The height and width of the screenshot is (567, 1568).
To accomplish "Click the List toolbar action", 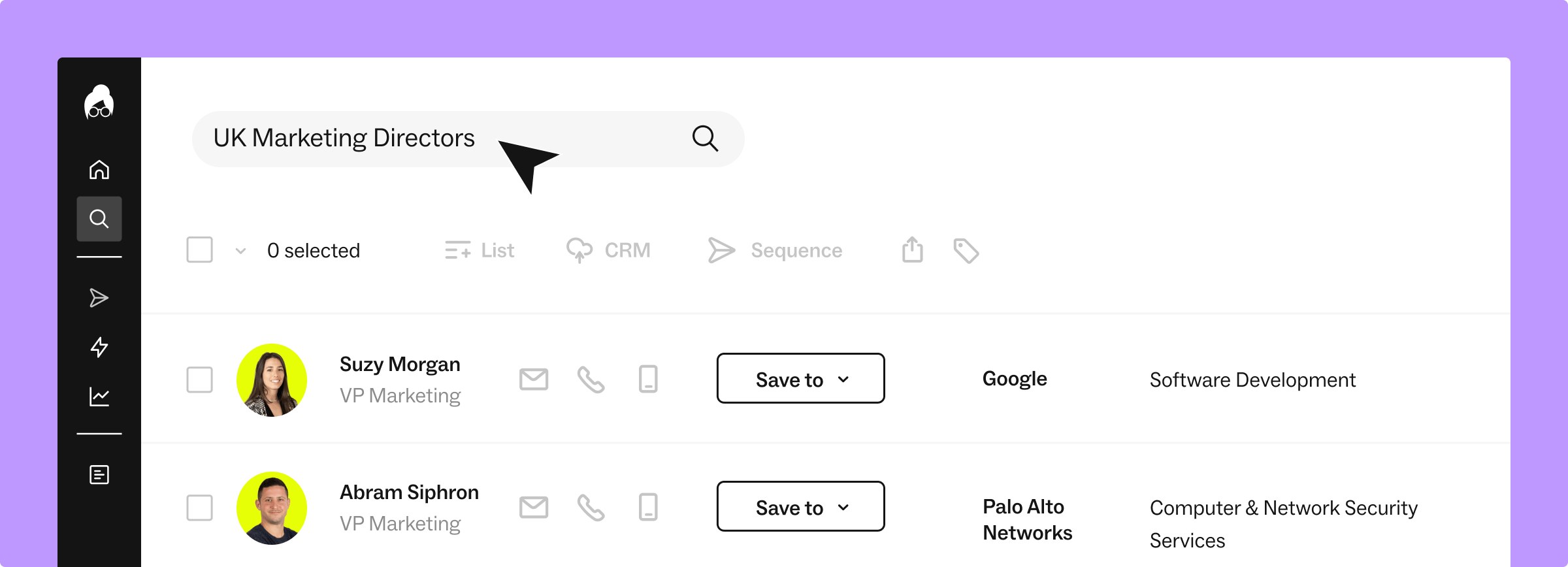I will (480, 250).
